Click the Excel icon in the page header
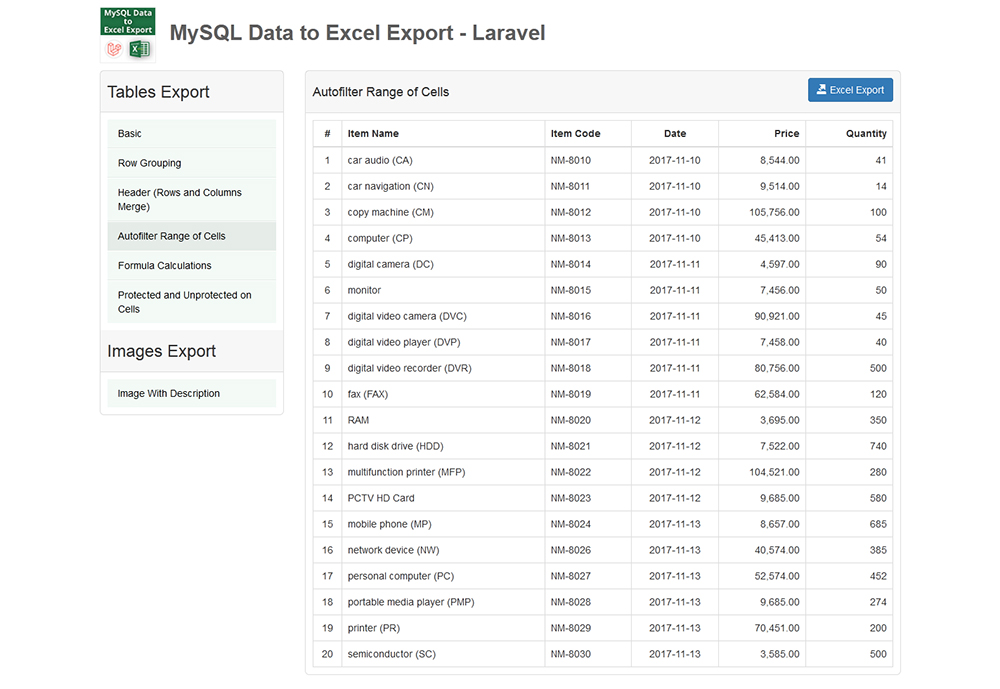The height and width of the screenshot is (689, 1000). [x=141, y=49]
